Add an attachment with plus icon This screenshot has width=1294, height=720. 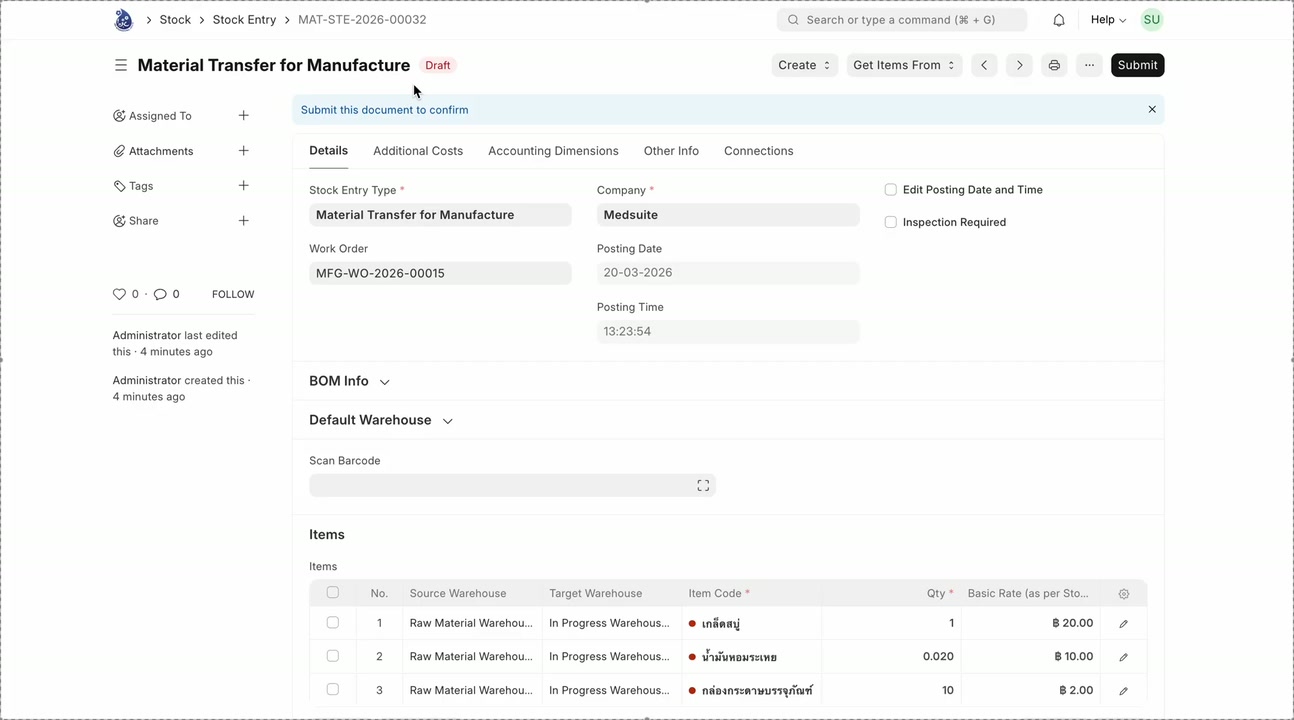pyautogui.click(x=243, y=151)
